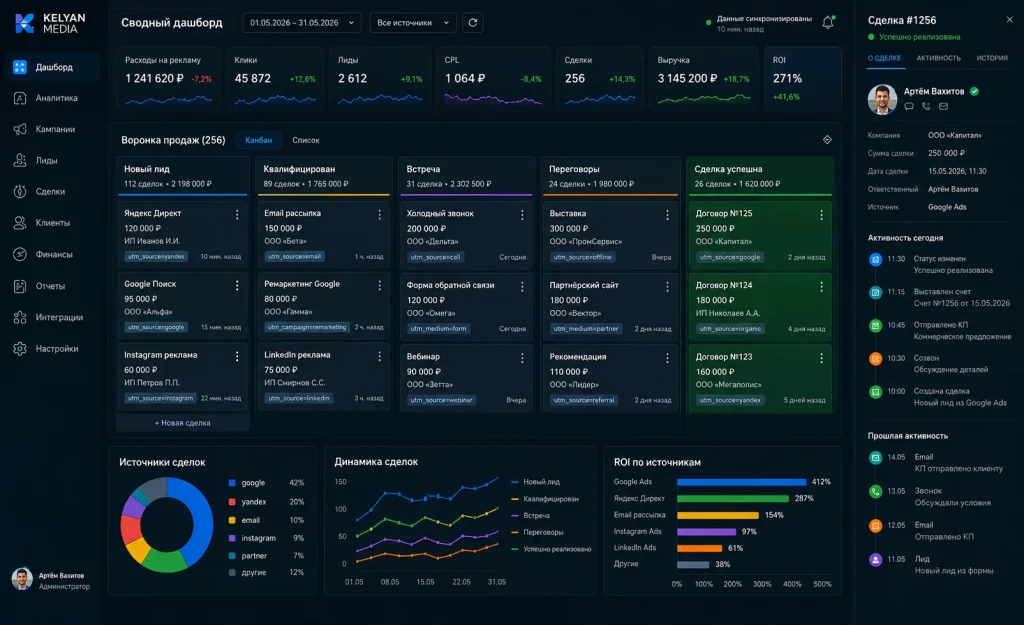Screen dimensions: 1024x625
Task: Click the yandex red legend swatch
Action: (232, 502)
